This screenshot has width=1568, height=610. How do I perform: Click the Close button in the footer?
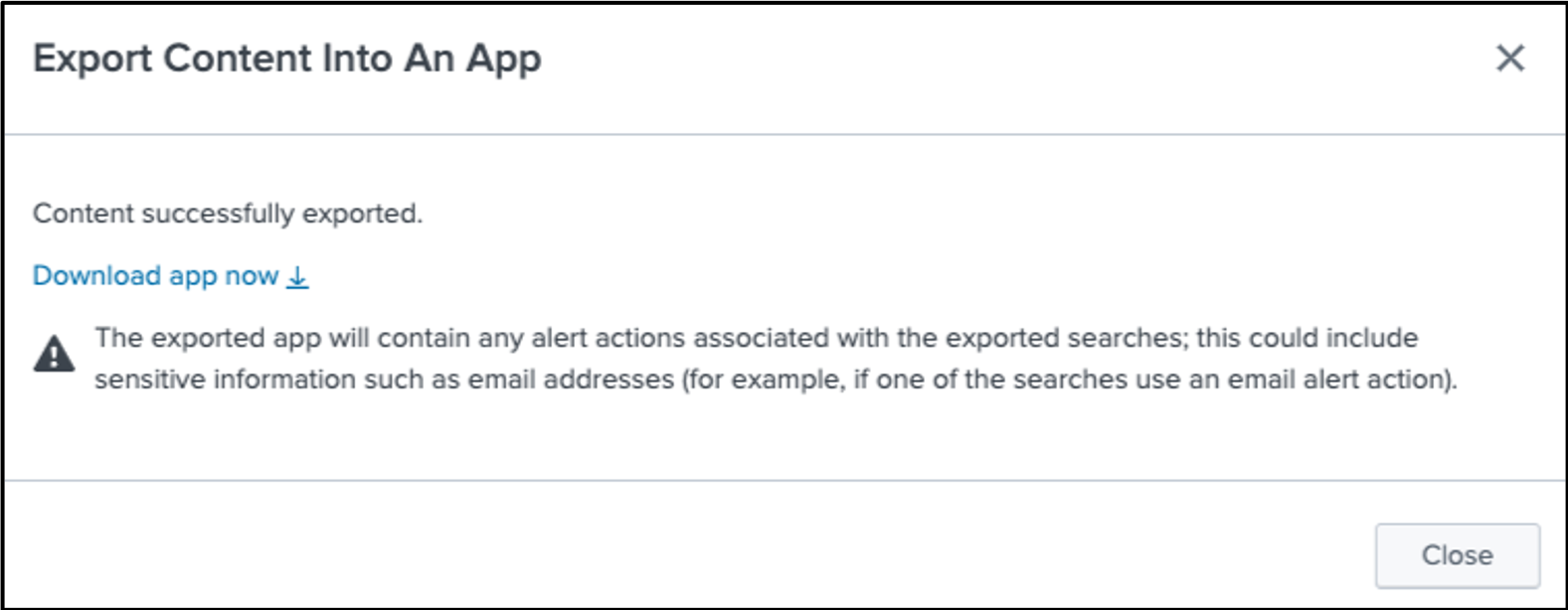coord(1458,555)
